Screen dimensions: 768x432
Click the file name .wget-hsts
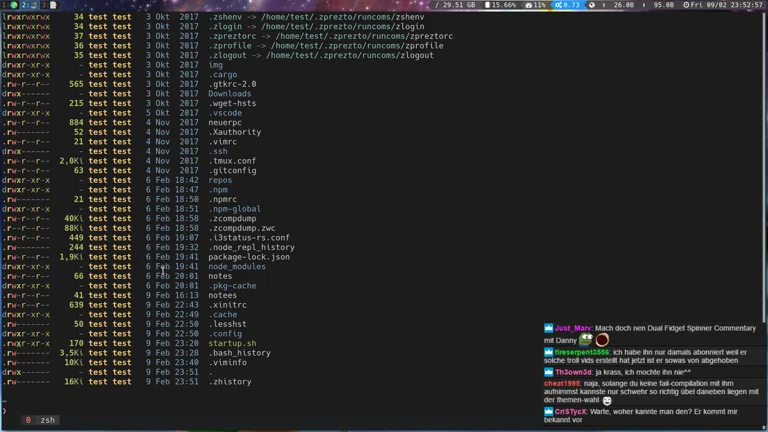coord(232,103)
